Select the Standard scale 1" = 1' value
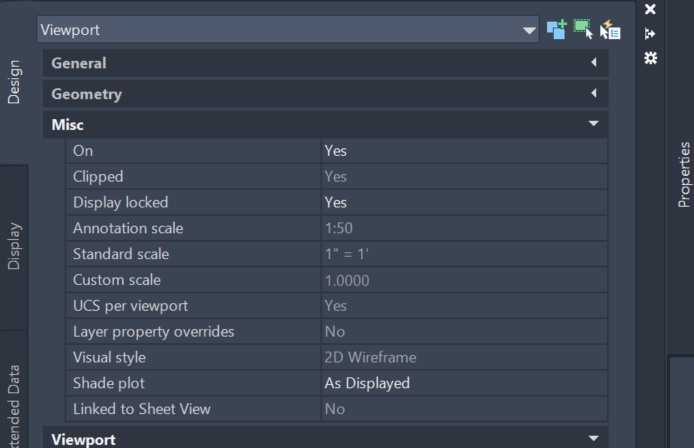Image resolution: width=694 pixels, height=448 pixels. point(464,254)
